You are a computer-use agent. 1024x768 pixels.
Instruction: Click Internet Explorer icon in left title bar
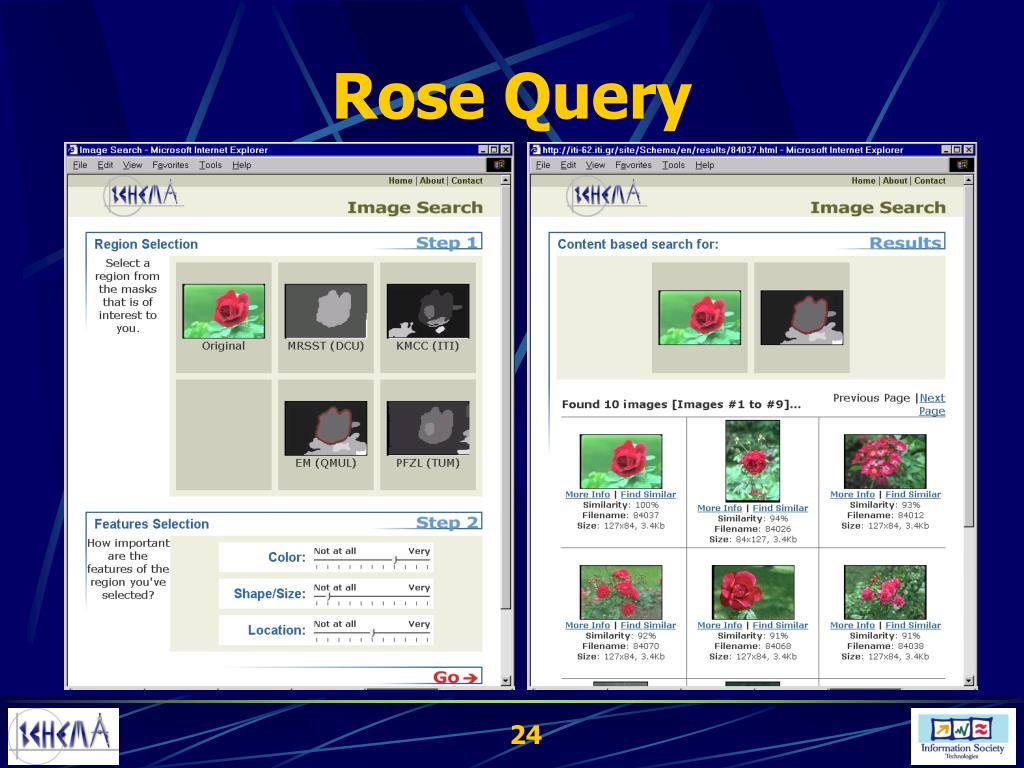point(72,150)
